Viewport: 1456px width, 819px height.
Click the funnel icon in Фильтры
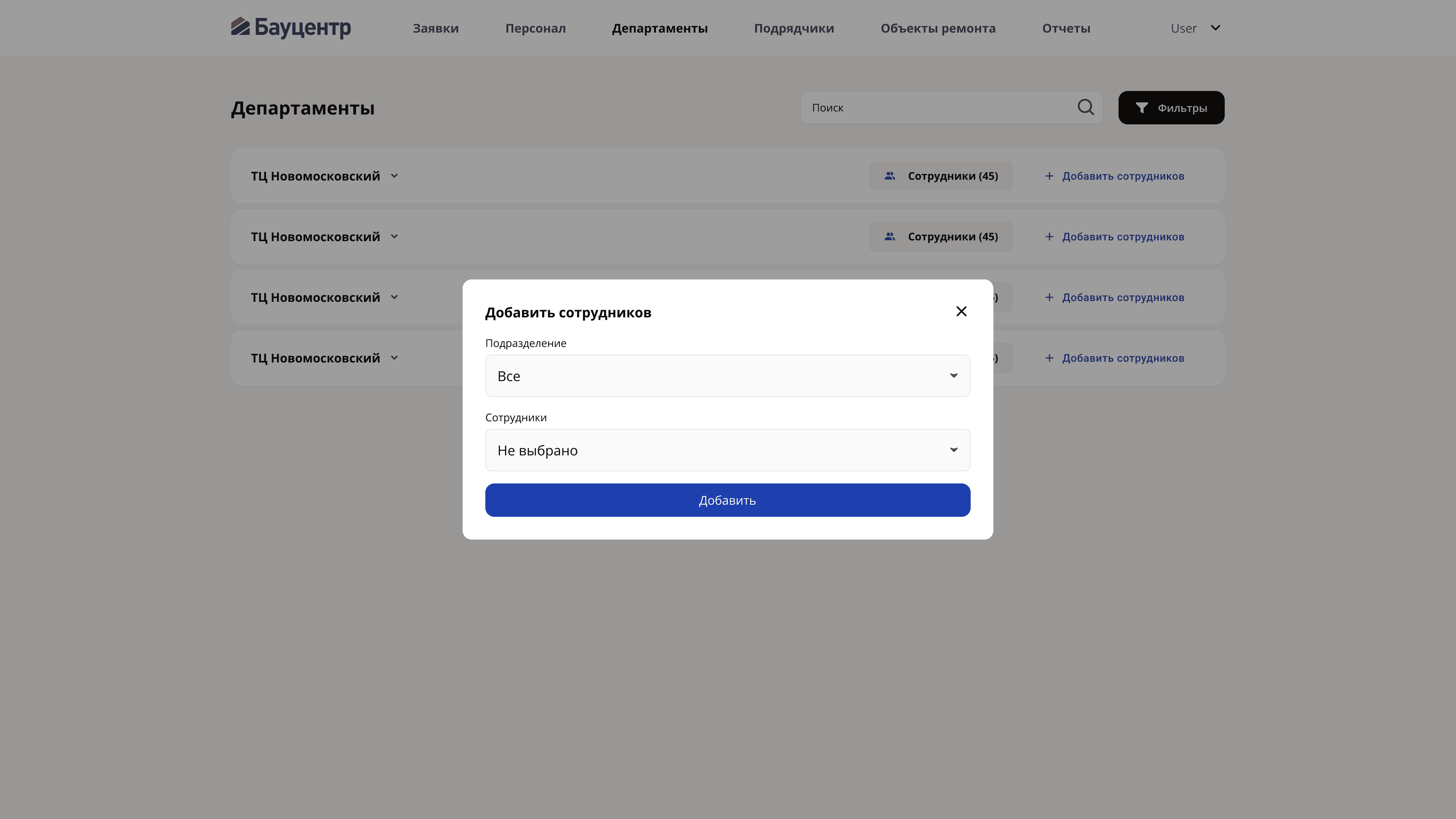coord(1142,108)
